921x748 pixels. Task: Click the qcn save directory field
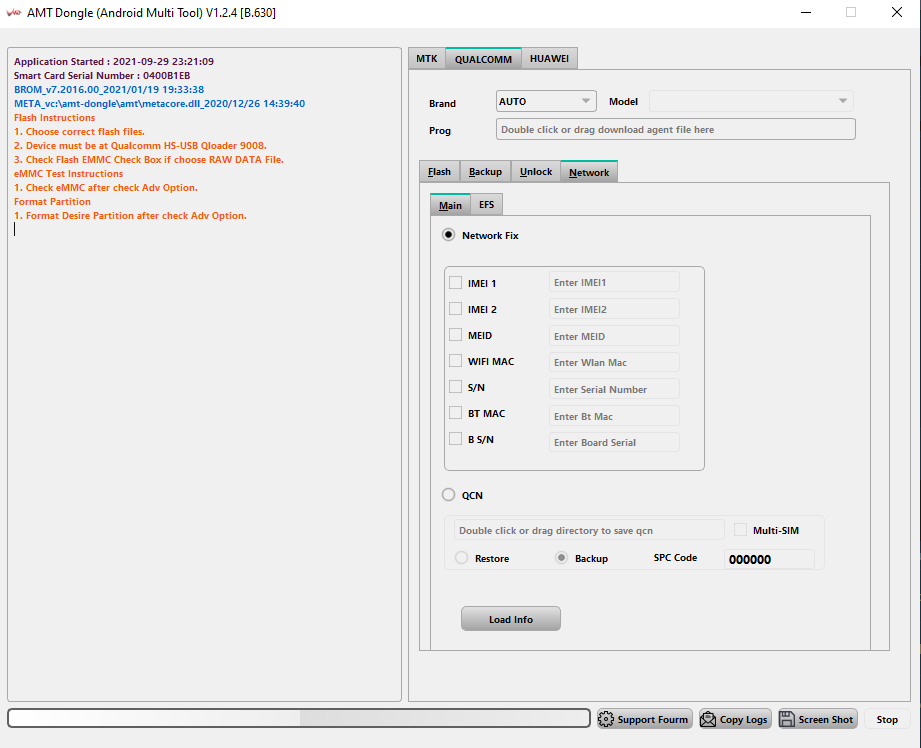pyautogui.click(x=589, y=530)
